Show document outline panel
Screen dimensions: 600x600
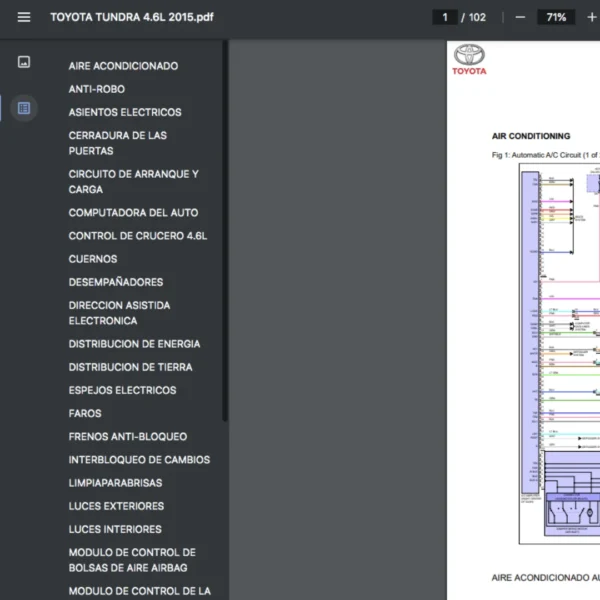click(24, 108)
